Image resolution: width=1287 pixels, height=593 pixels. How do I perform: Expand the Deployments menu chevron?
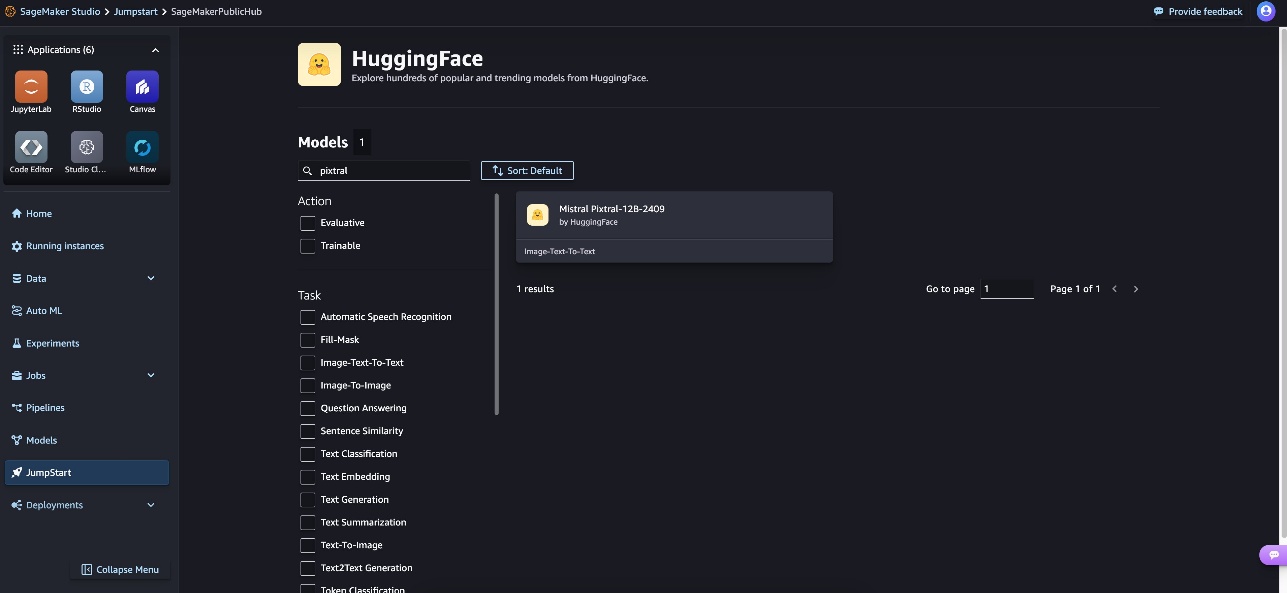[151, 505]
